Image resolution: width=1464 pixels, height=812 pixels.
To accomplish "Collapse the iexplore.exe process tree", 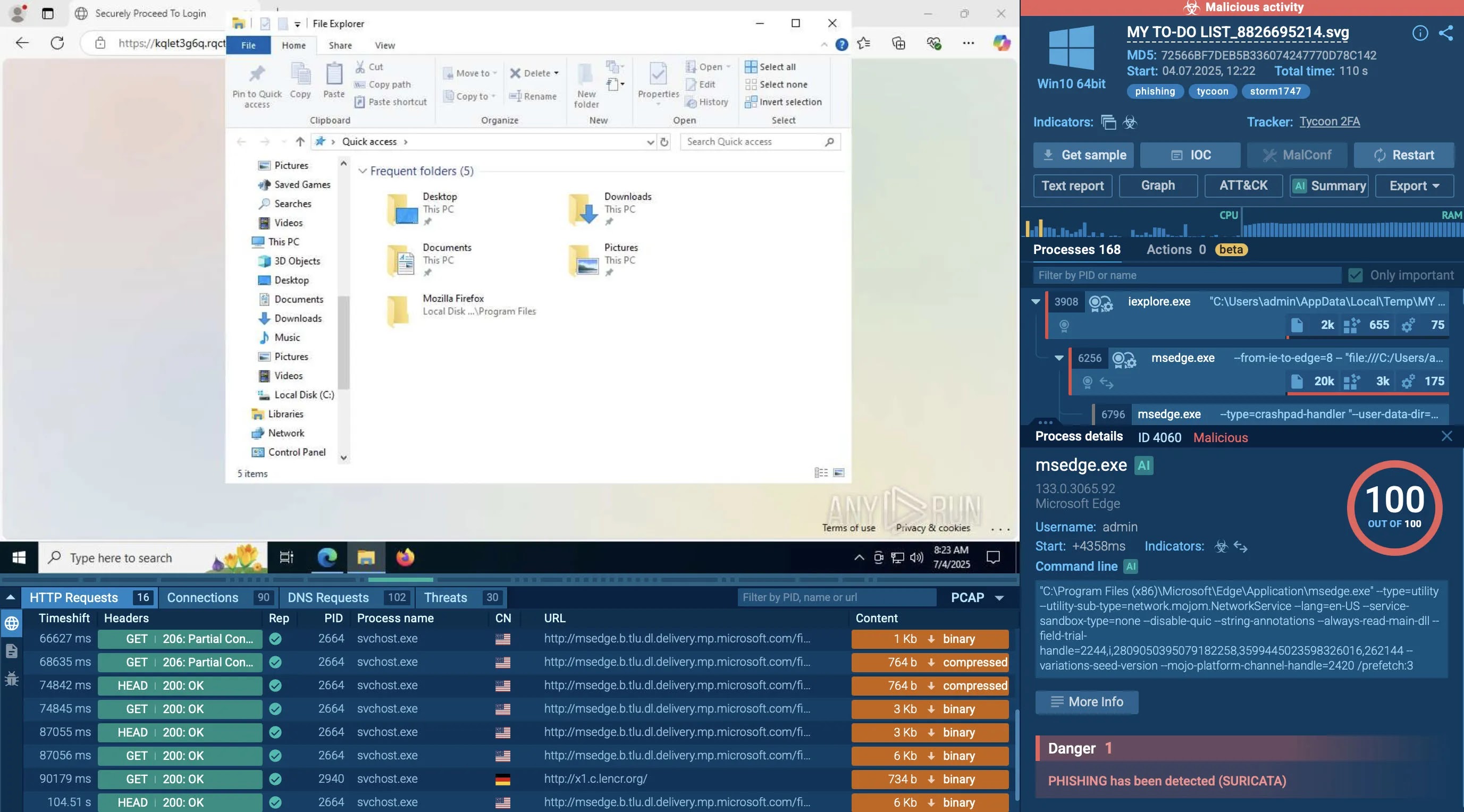I will [x=1036, y=302].
